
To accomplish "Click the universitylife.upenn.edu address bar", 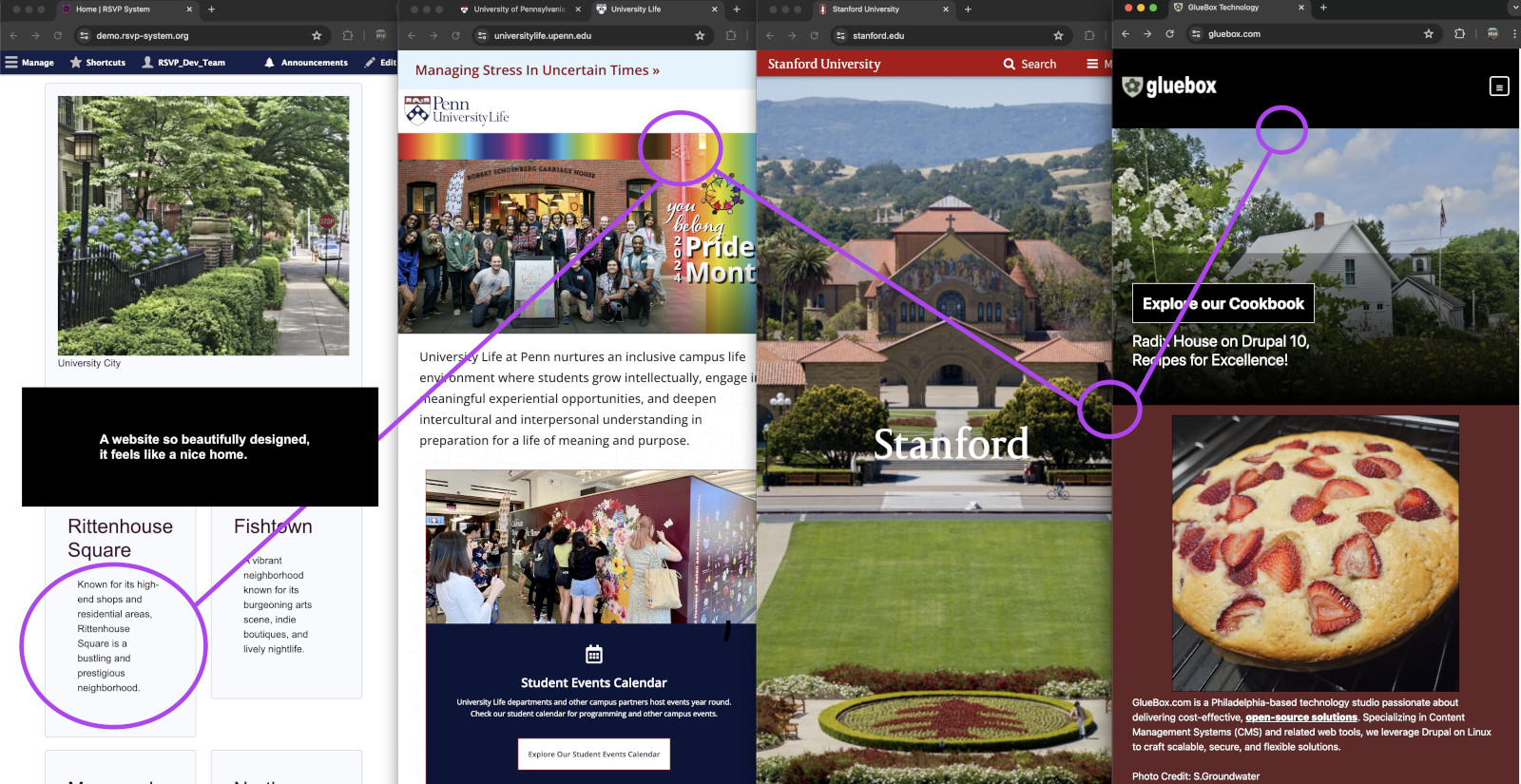I will point(589,36).
